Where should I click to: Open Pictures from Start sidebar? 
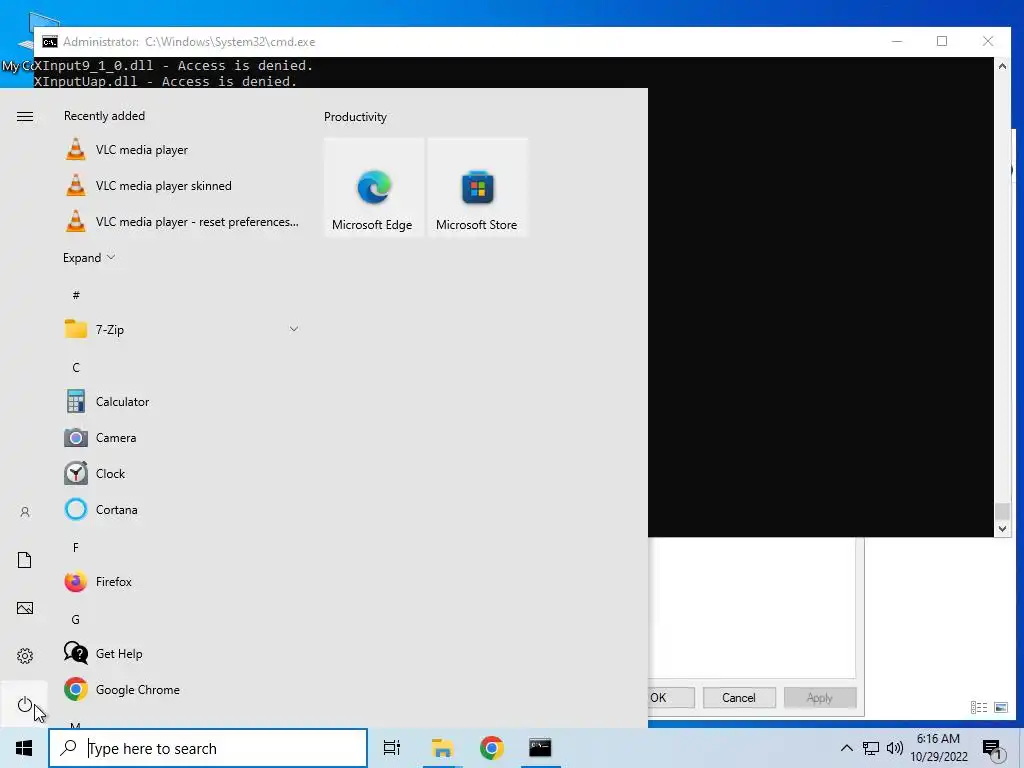click(24, 608)
